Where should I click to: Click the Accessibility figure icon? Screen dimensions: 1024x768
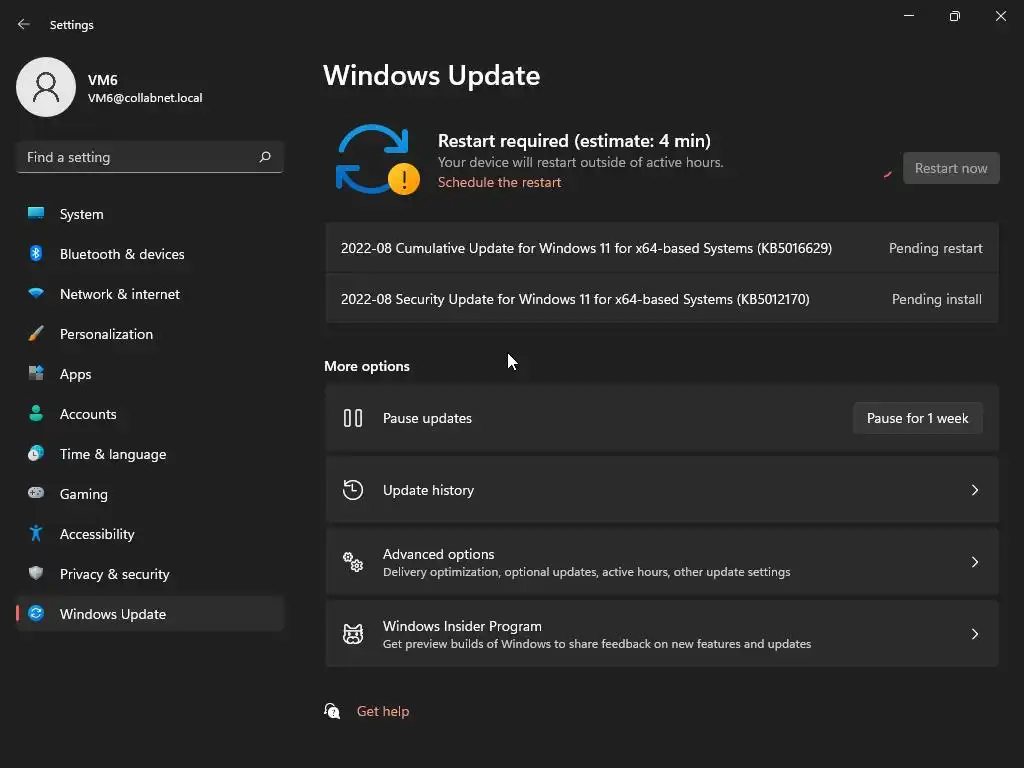(x=36, y=534)
